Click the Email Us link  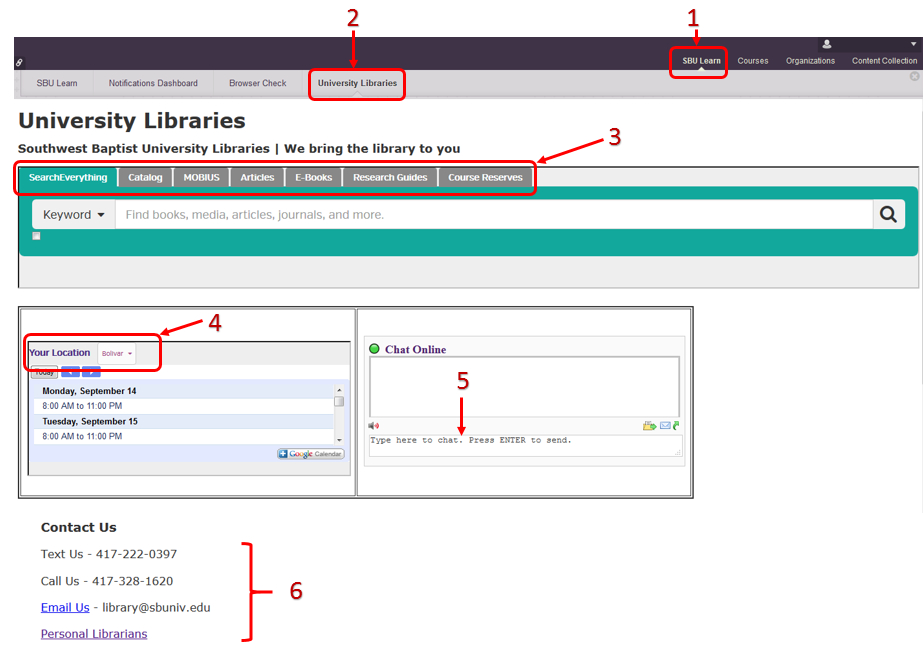pyautogui.click(x=65, y=607)
